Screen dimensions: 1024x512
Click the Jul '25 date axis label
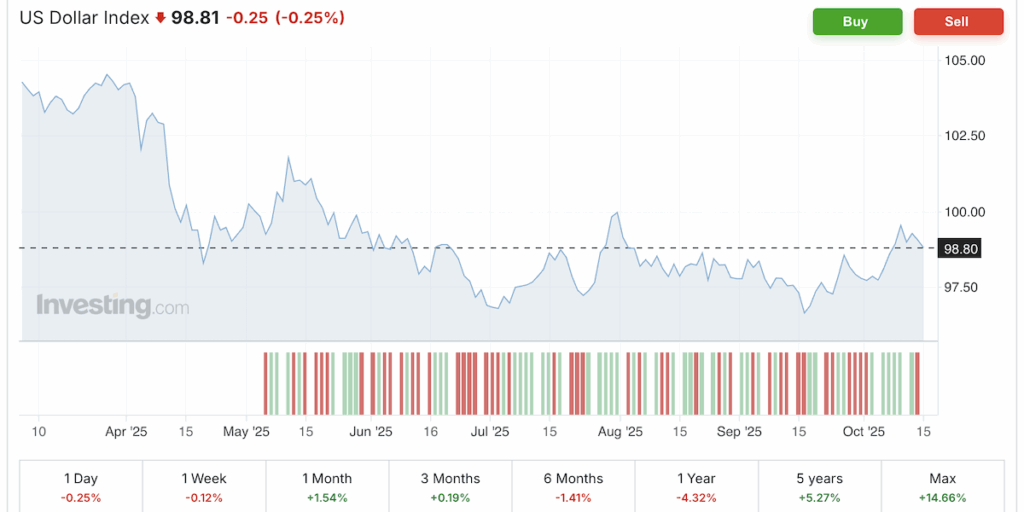[x=490, y=432]
